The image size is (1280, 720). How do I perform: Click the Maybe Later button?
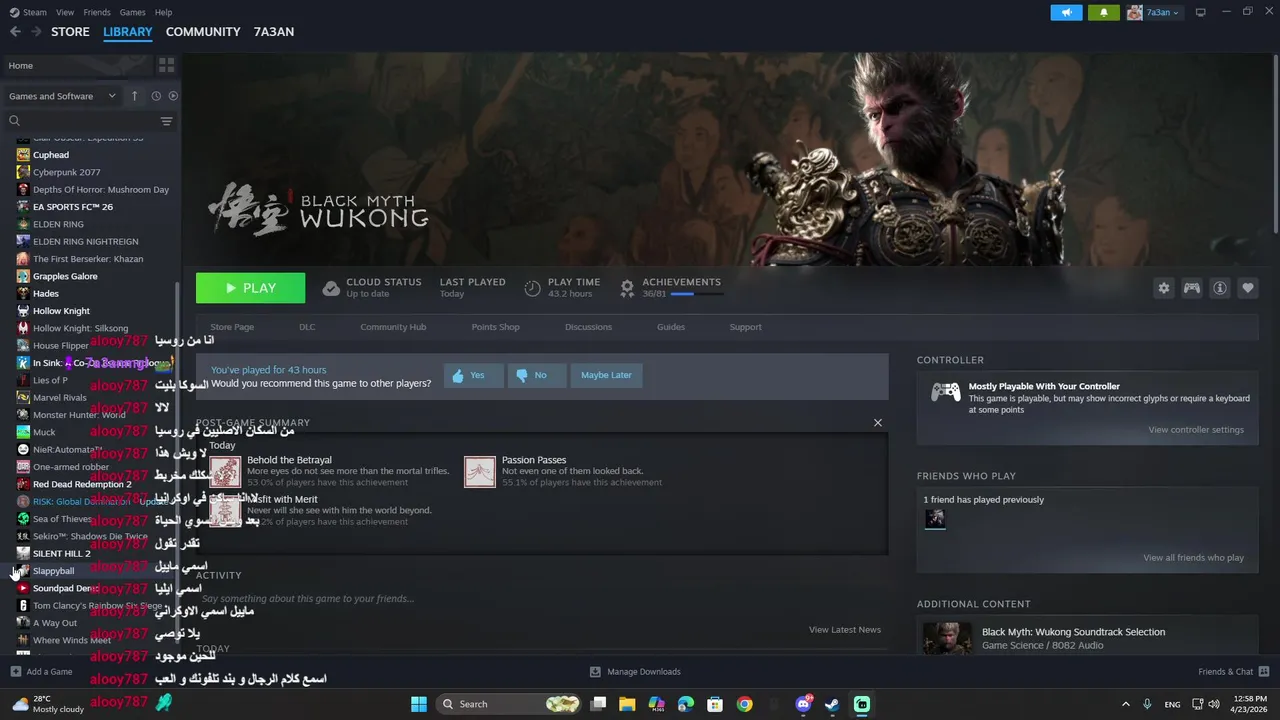click(x=606, y=375)
